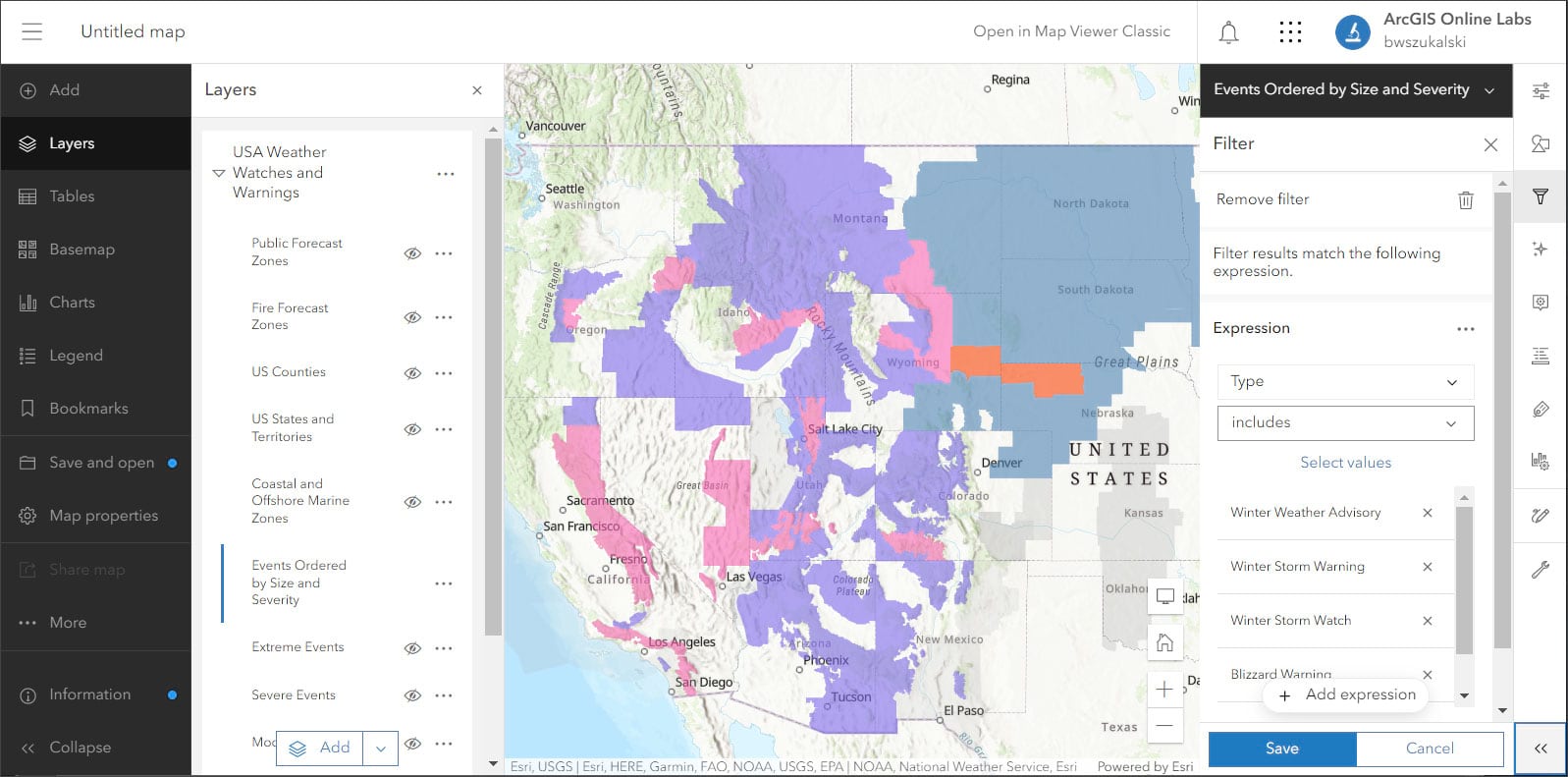The image size is (1568, 777).
Task: Open the Labels tag tool
Action: point(1541,409)
